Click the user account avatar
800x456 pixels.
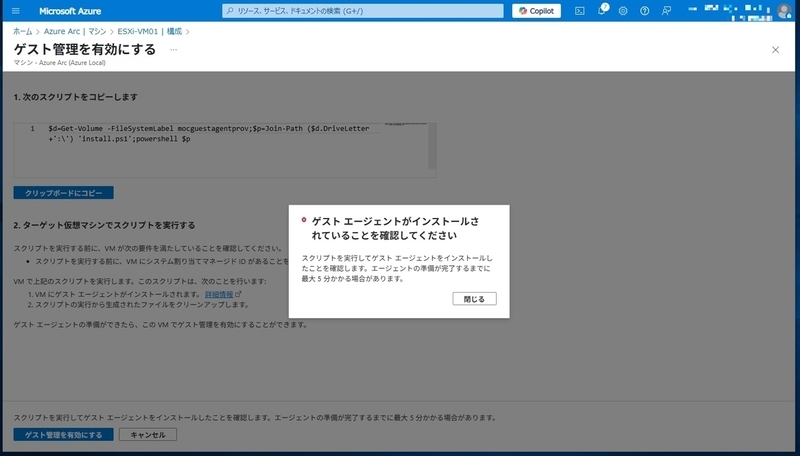click(784, 11)
